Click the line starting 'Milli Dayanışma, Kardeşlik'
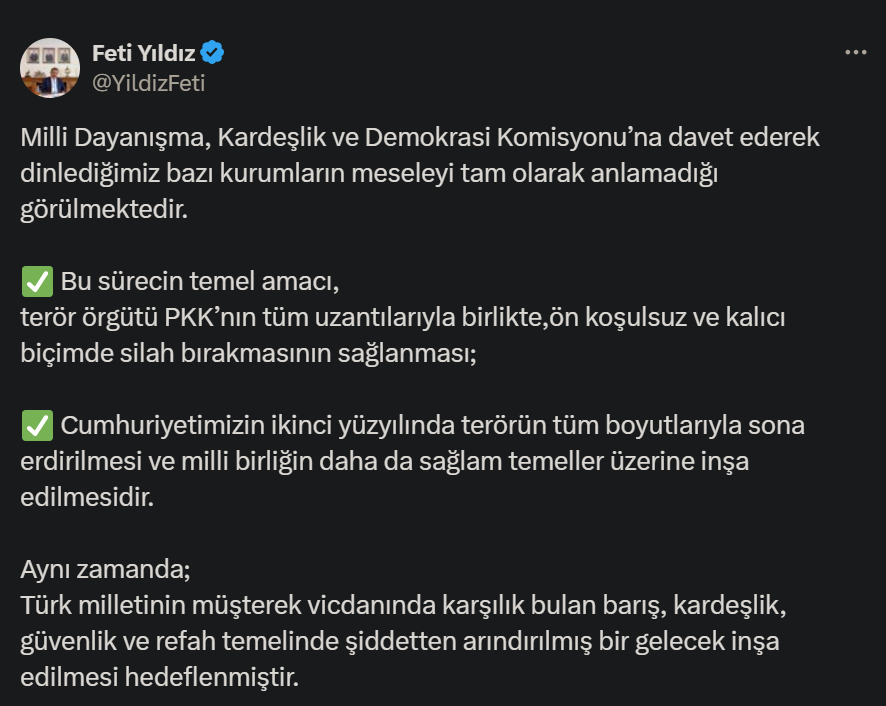Image resolution: width=886 pixels, height=706 pixels. 420,137
